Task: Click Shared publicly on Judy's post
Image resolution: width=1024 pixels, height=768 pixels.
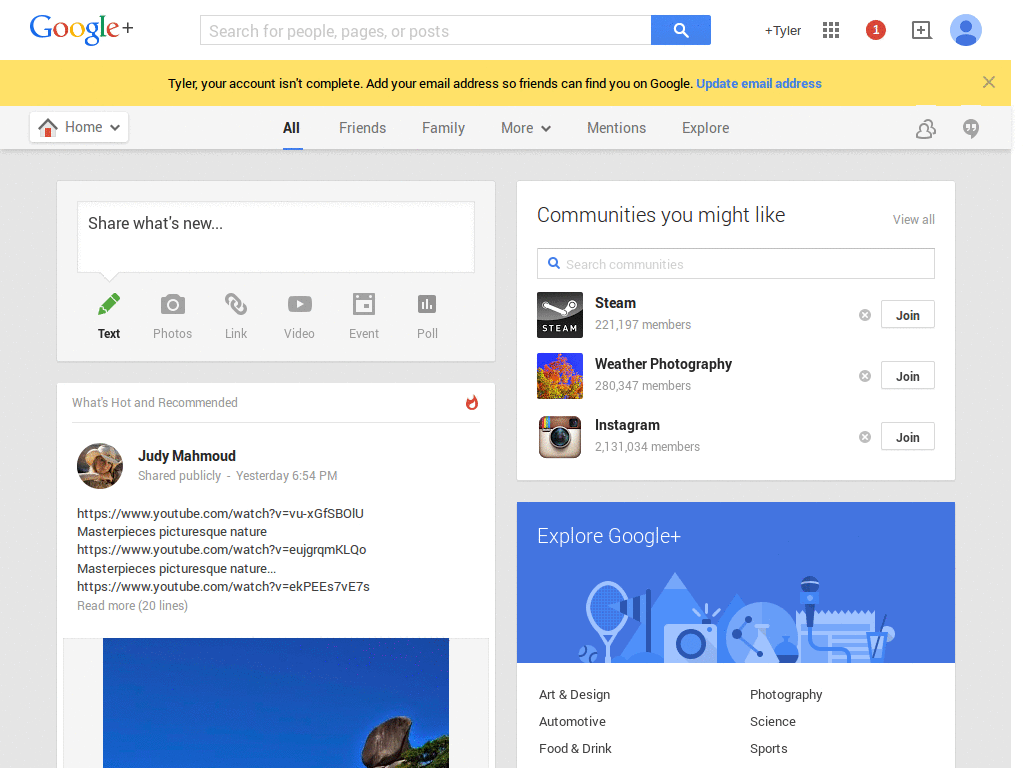Action: [x=180, y=475]
